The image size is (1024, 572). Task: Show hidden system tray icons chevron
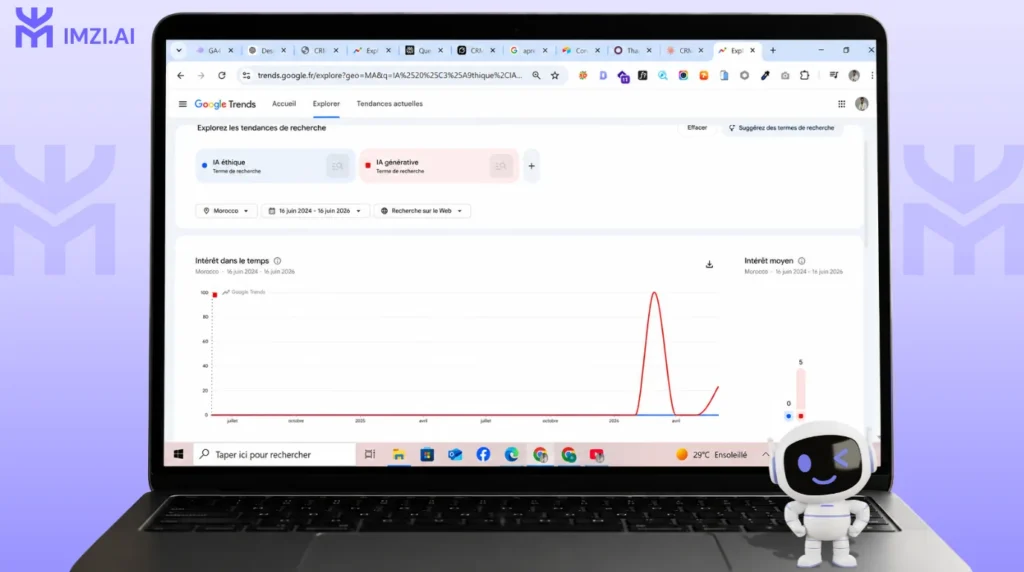click(765, 454)
